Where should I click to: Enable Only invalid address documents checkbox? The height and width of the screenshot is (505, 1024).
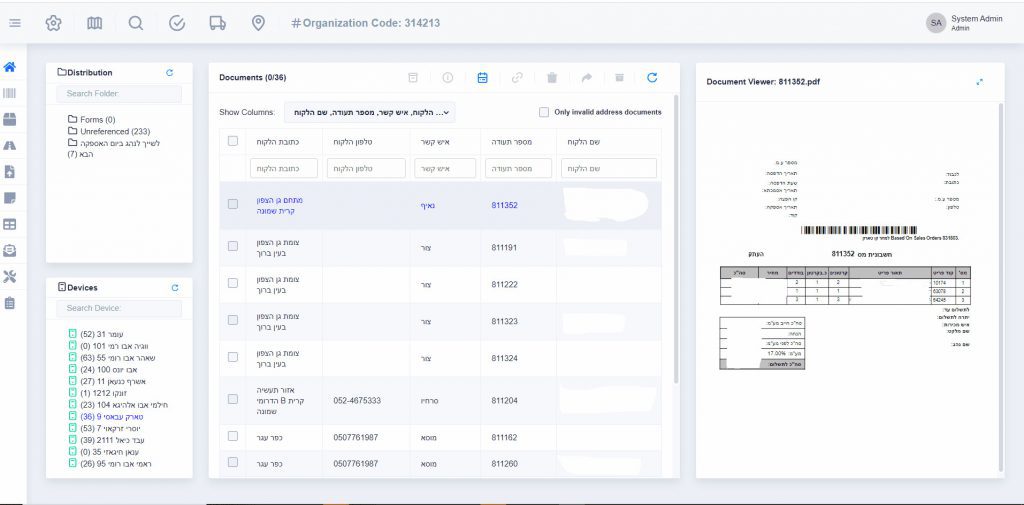coord(544,112)
